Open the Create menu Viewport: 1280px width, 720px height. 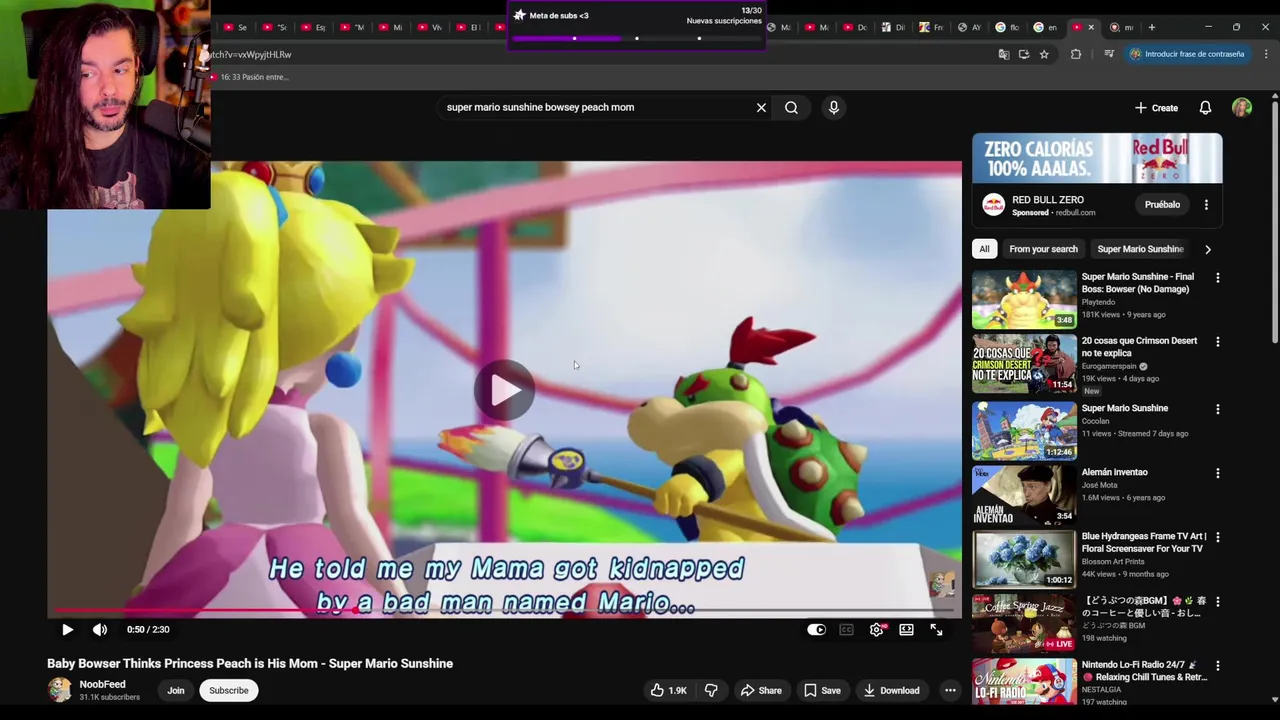(x=1156, y=108)
